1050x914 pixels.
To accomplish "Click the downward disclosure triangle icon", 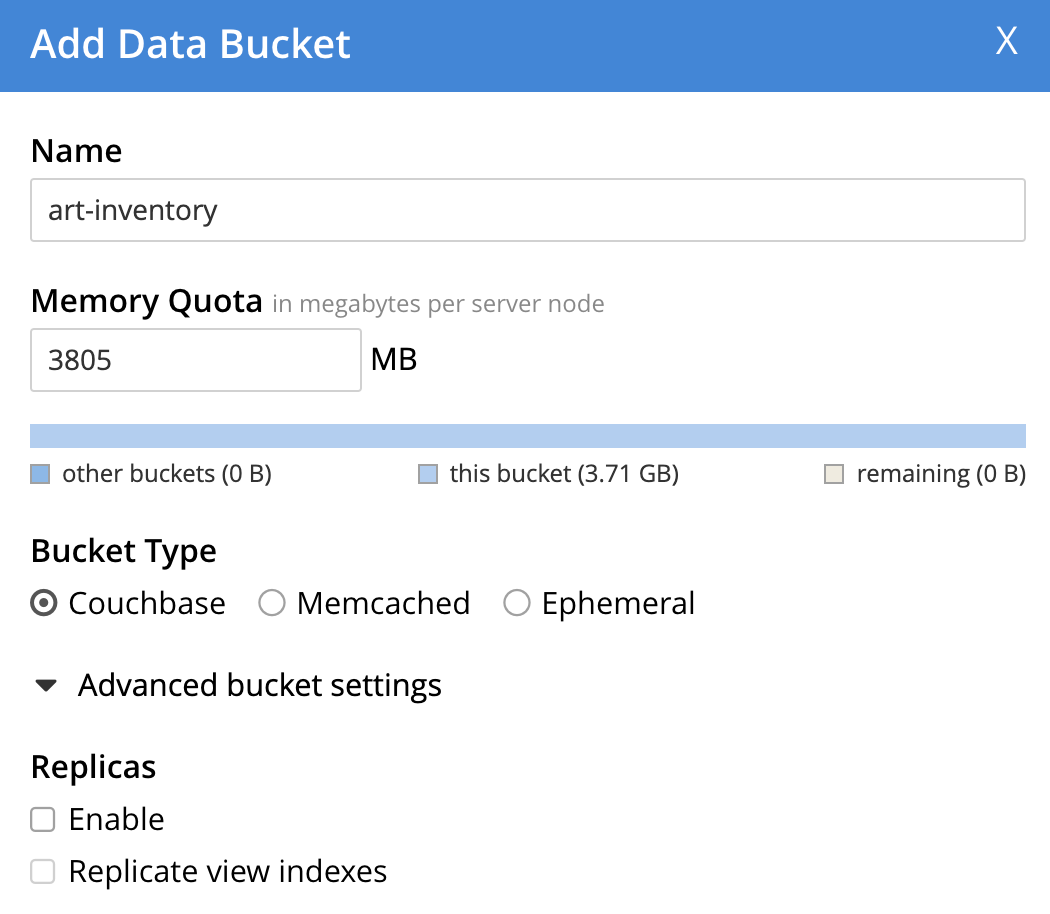I will [46, 686].
